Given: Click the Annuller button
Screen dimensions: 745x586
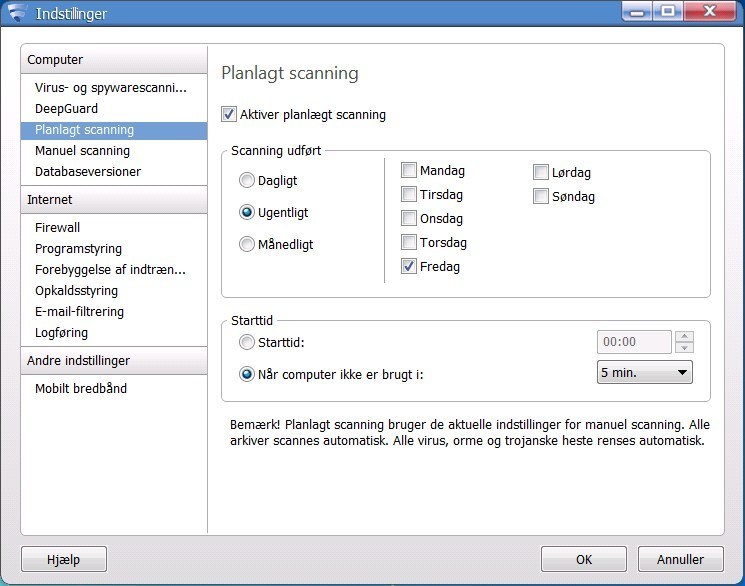Looking at the screenshot, I should (680, 559).
